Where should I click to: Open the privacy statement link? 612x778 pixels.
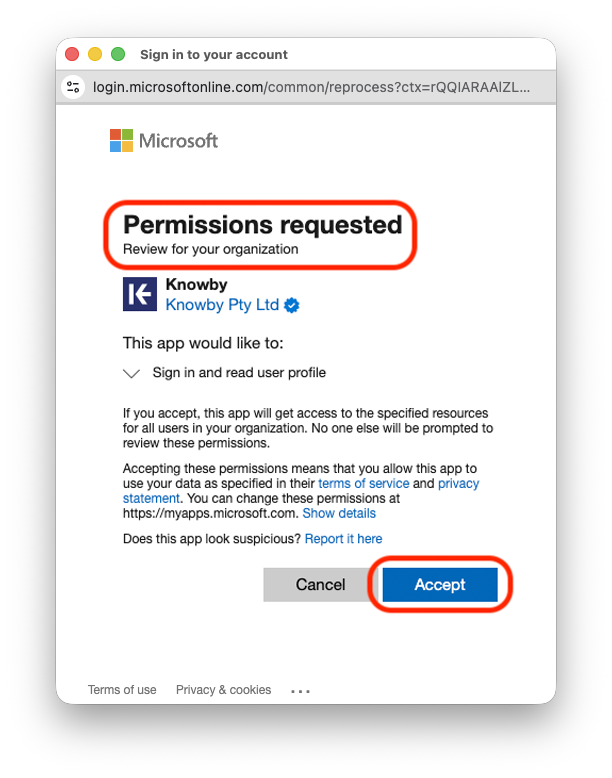tap(458, 483)
